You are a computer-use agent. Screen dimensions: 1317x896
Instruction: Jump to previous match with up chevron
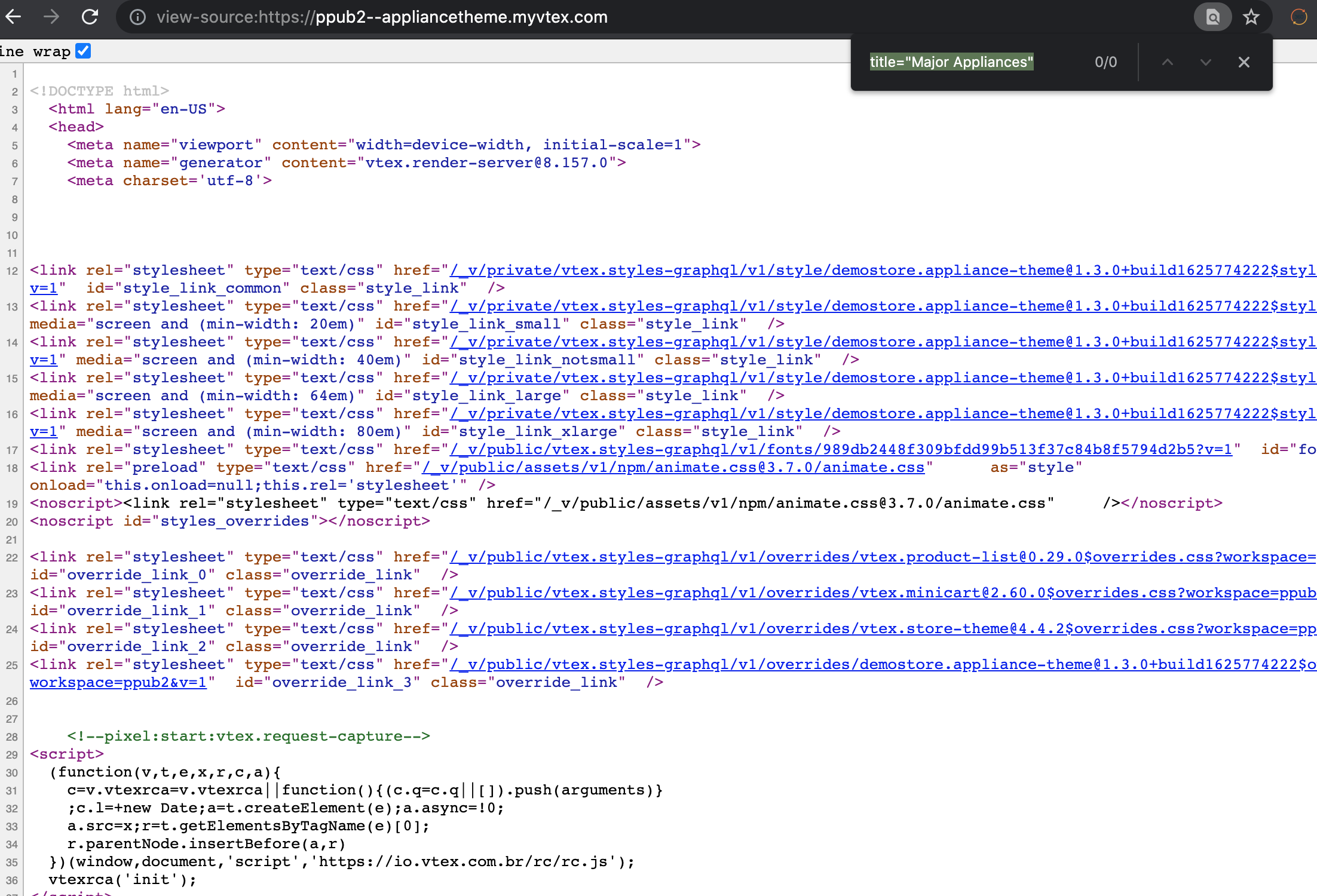tap(1168, 62)
